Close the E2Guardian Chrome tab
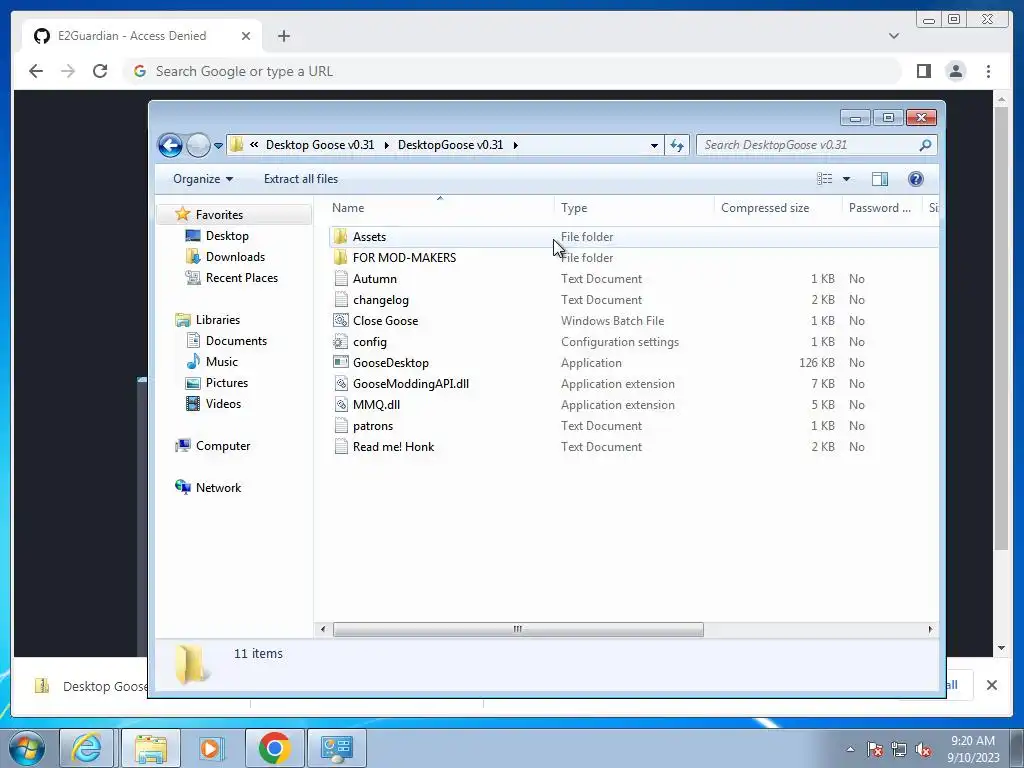 pos(246,36)
